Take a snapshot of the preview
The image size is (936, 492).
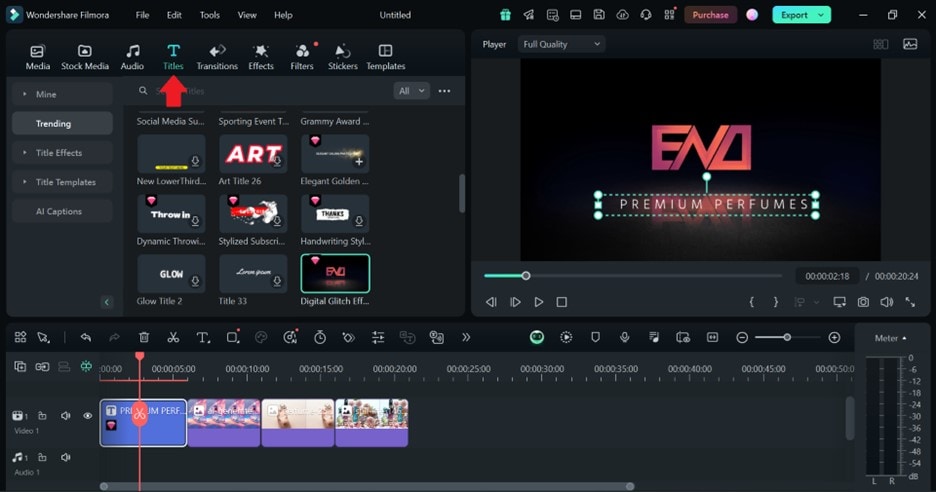pos(863,302)
